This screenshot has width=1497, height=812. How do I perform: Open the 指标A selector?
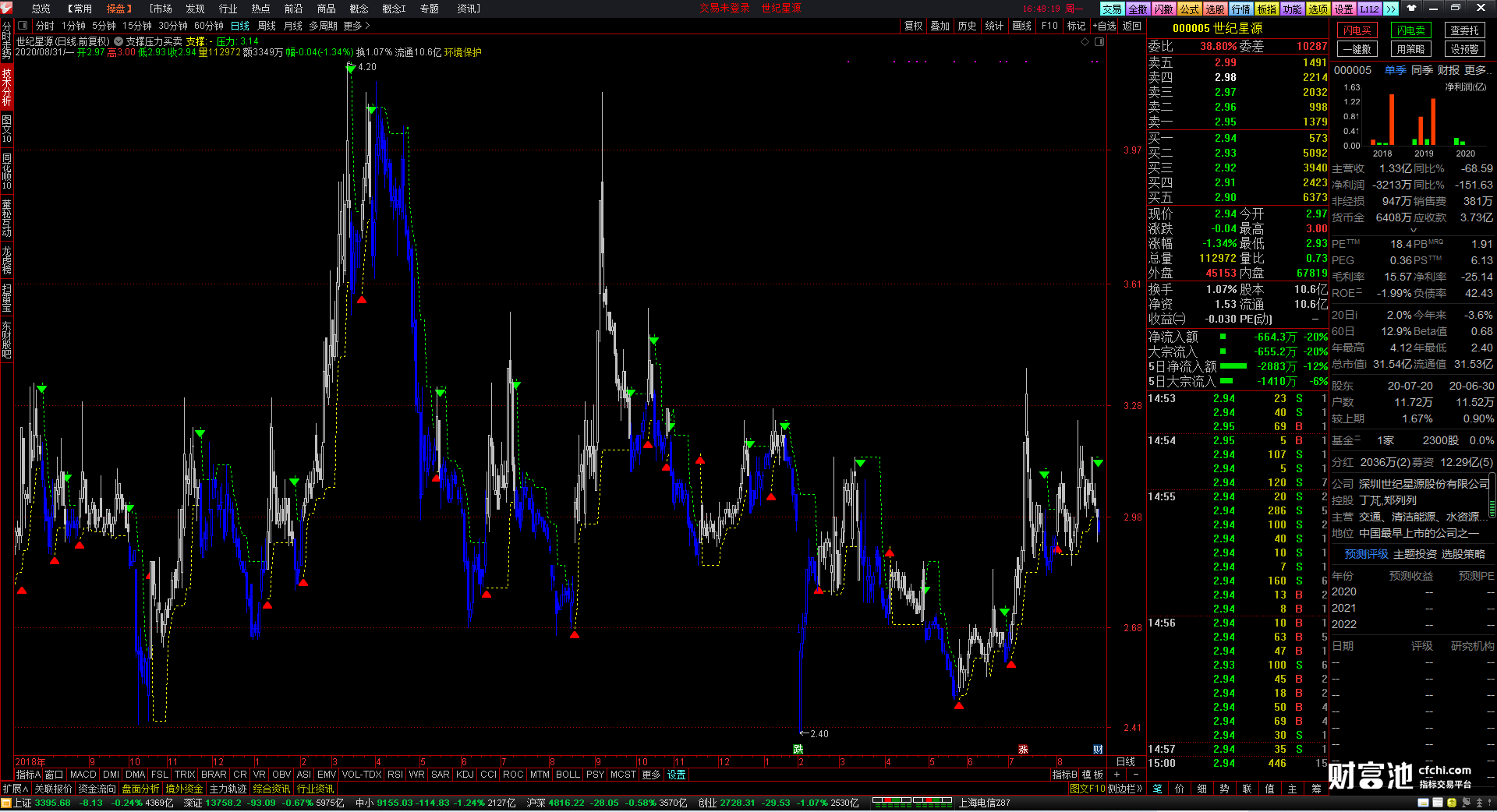click(x=28, y=775)
